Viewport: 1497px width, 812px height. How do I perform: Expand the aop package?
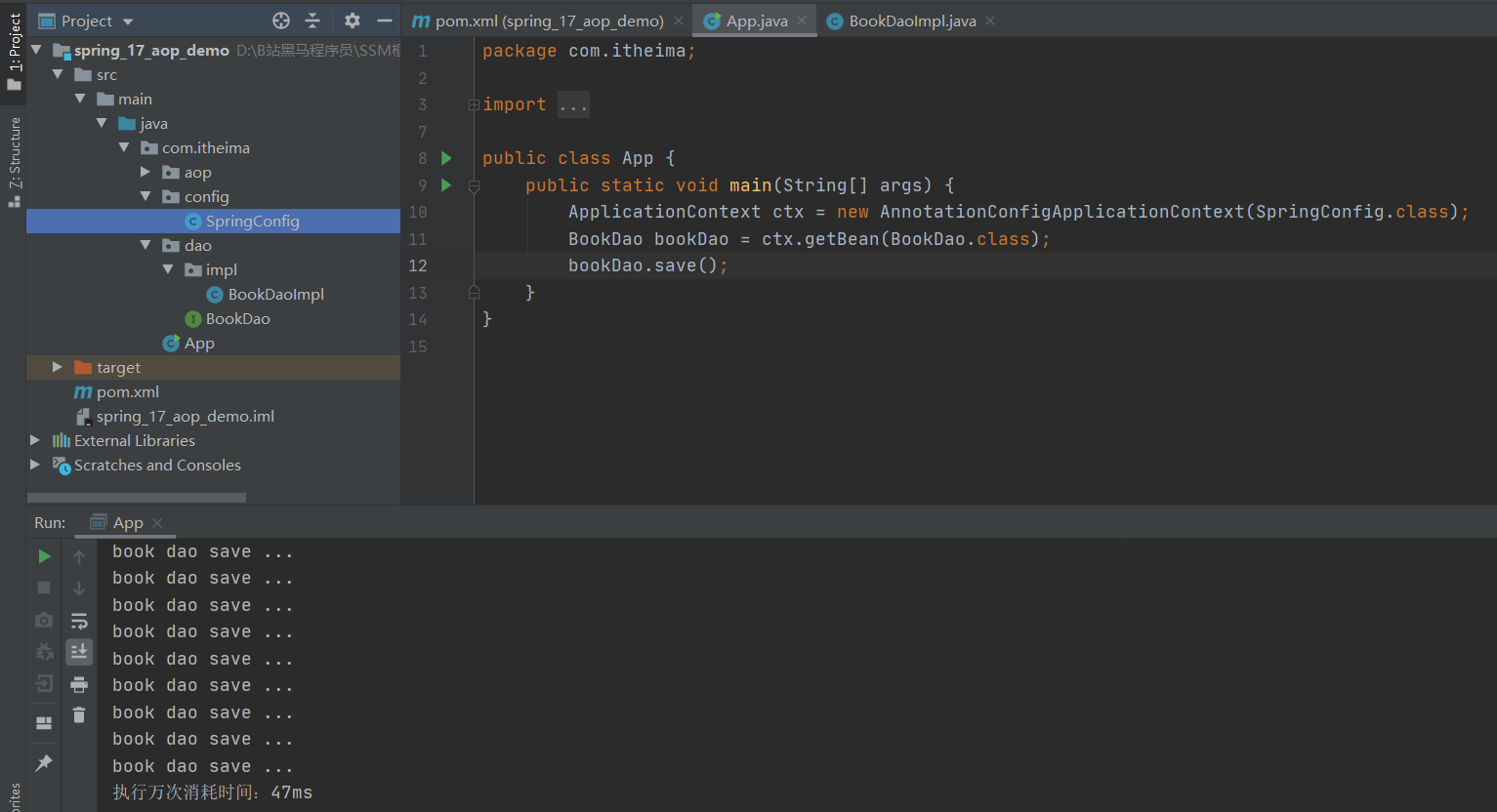pos(146,172)
